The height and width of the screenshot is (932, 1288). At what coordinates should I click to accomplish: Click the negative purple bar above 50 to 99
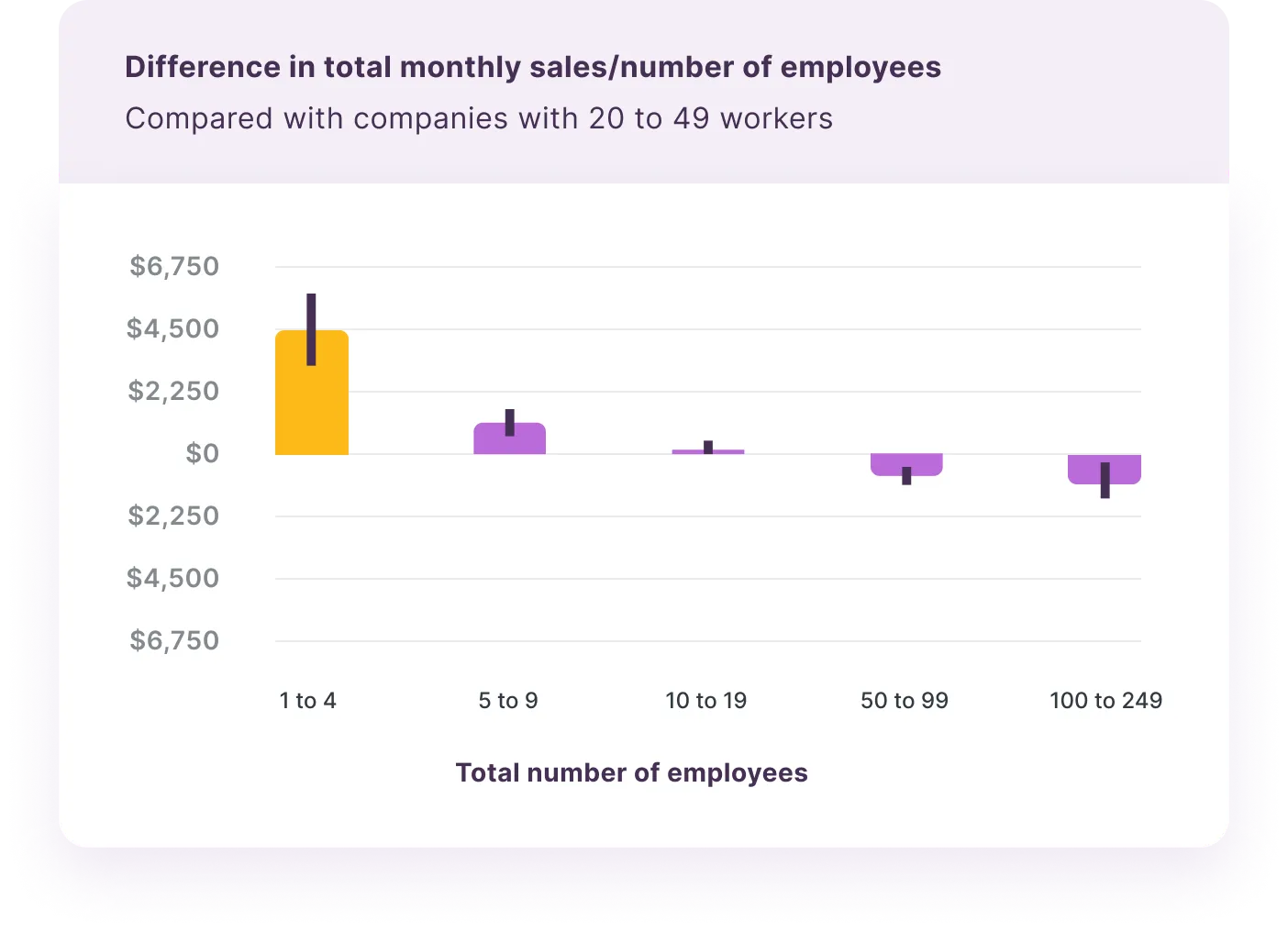906,465
